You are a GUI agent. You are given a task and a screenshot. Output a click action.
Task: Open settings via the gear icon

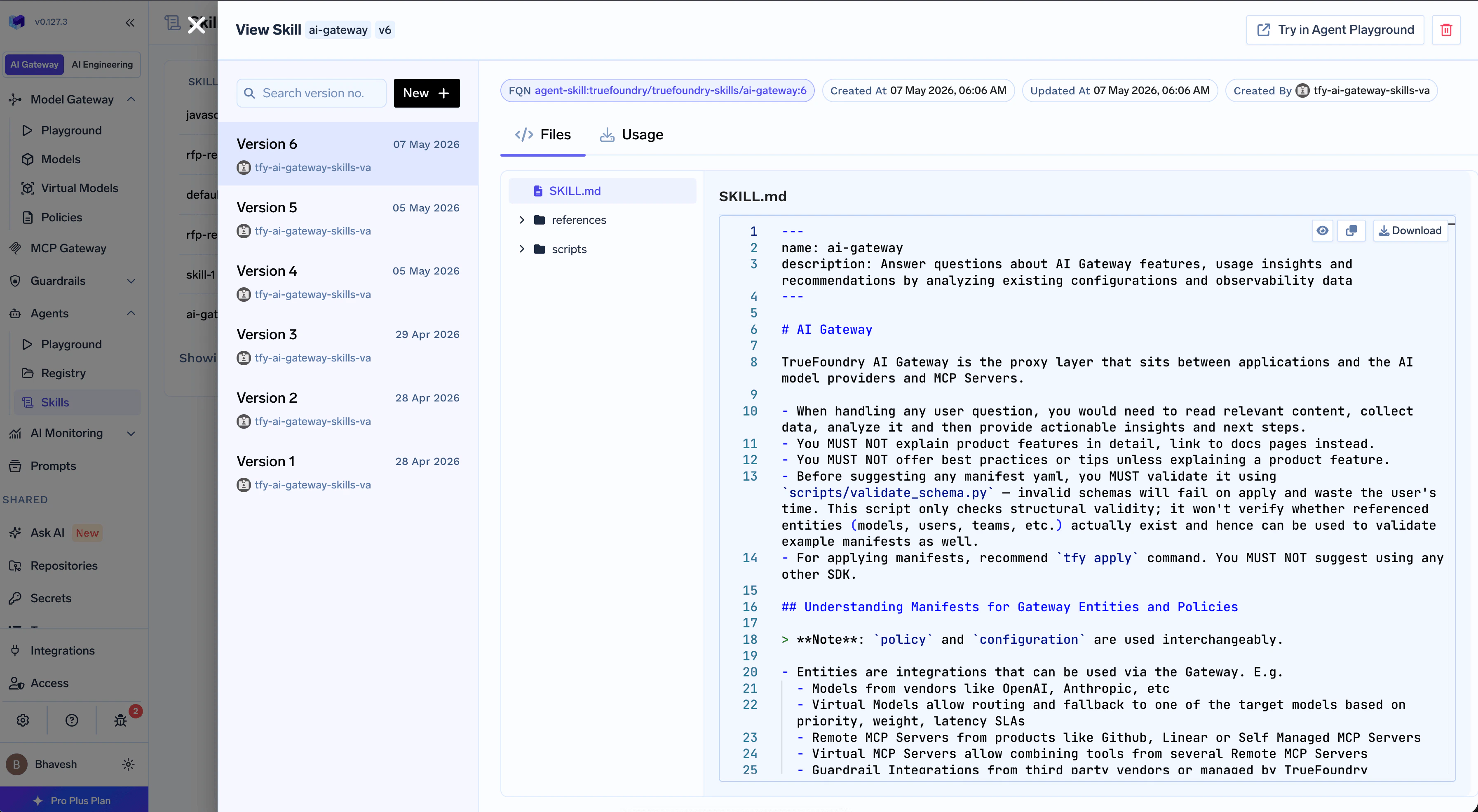(x=23, y=721)
